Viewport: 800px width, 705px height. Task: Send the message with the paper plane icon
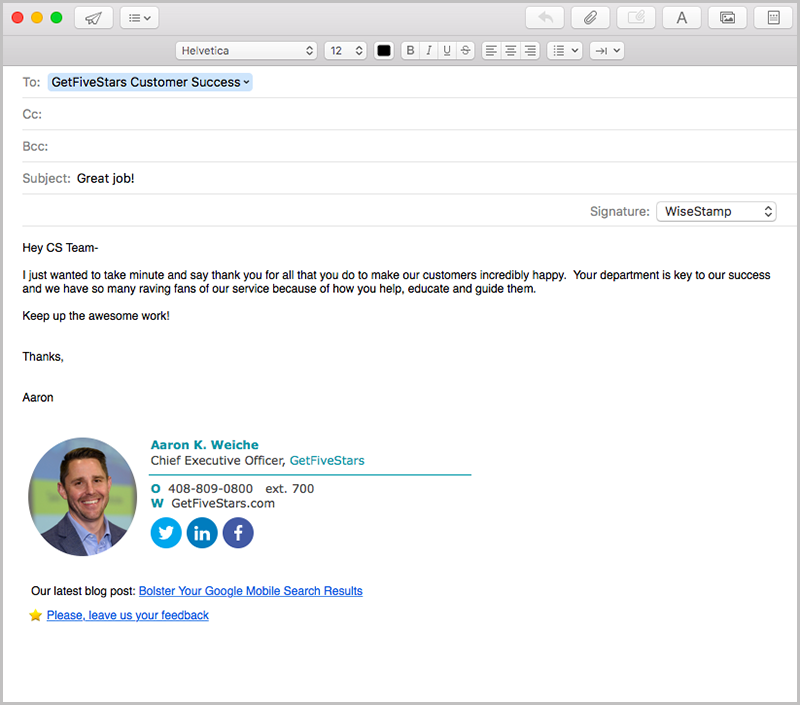point(93,18)
